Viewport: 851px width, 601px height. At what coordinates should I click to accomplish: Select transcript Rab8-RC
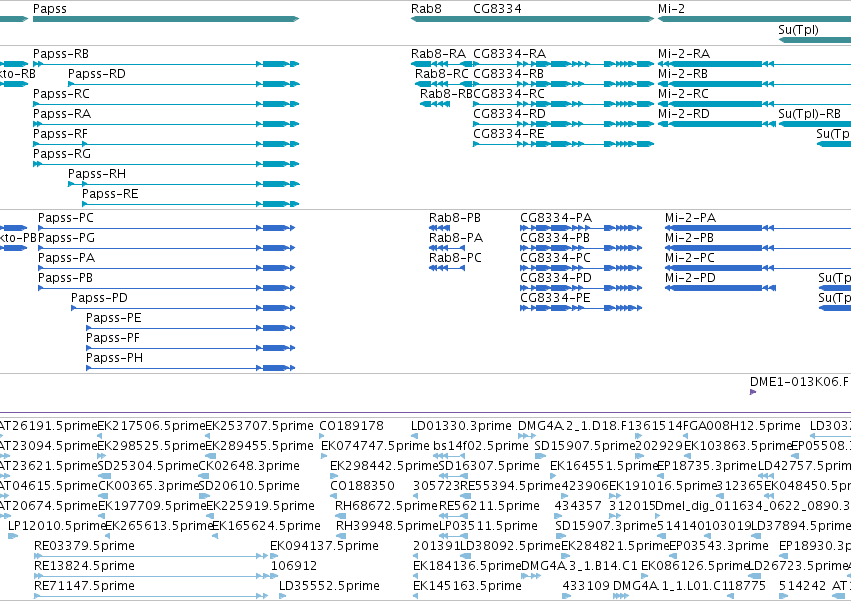(x=442, y=74)
